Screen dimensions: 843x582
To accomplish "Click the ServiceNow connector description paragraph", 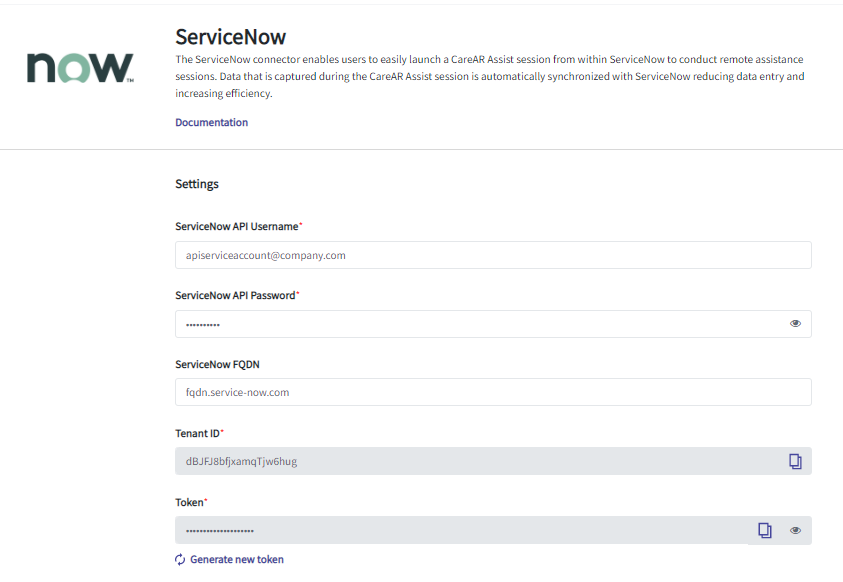I will coord(490,76).
